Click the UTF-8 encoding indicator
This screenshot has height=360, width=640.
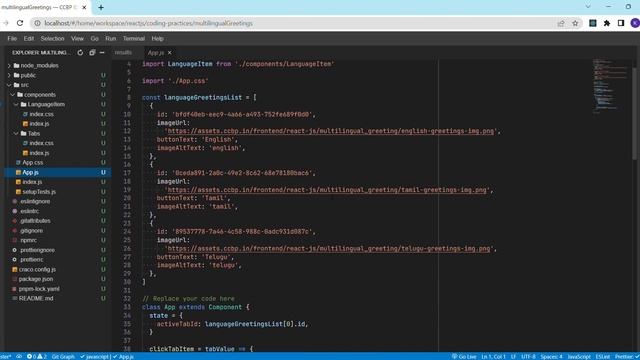click(528, 356)
